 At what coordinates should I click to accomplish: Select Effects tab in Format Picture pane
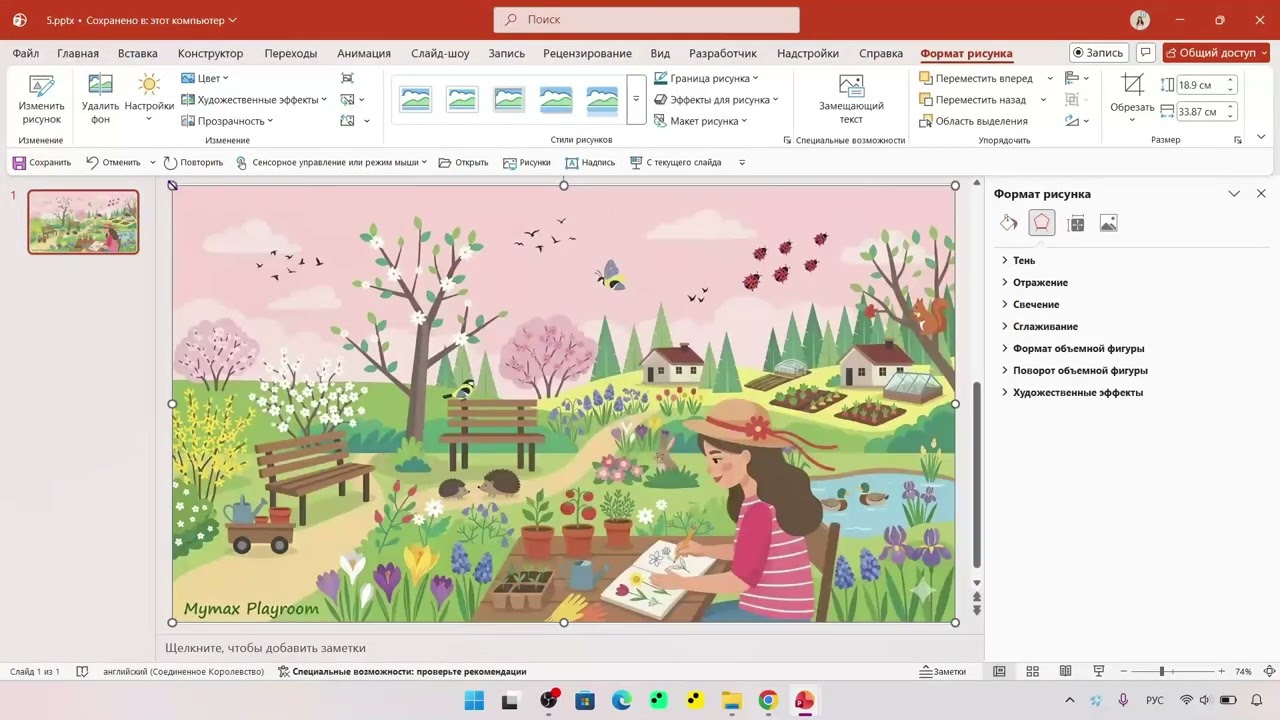click(x=1042, y=223)
